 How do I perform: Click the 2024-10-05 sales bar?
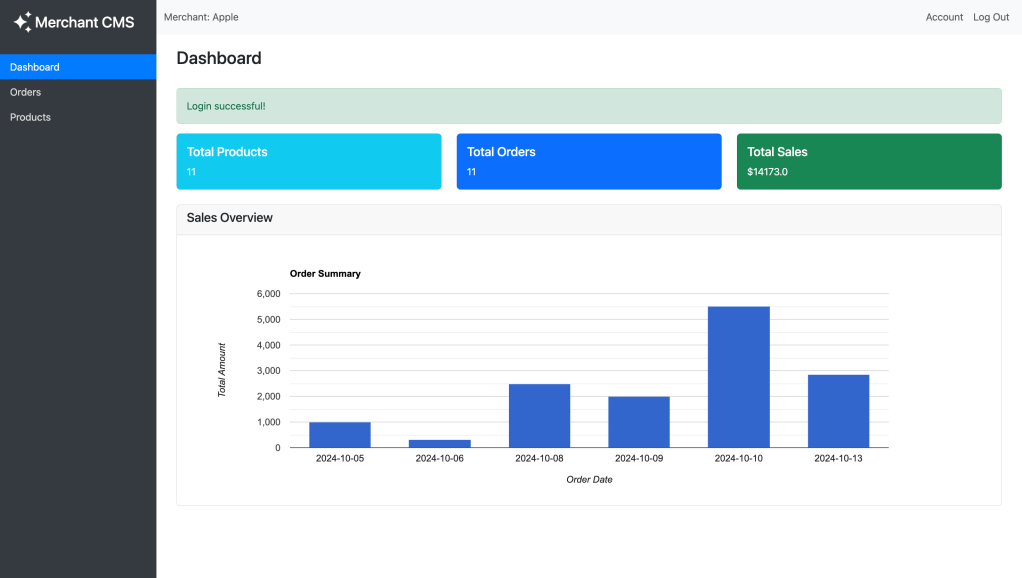[x=340, y=435]
